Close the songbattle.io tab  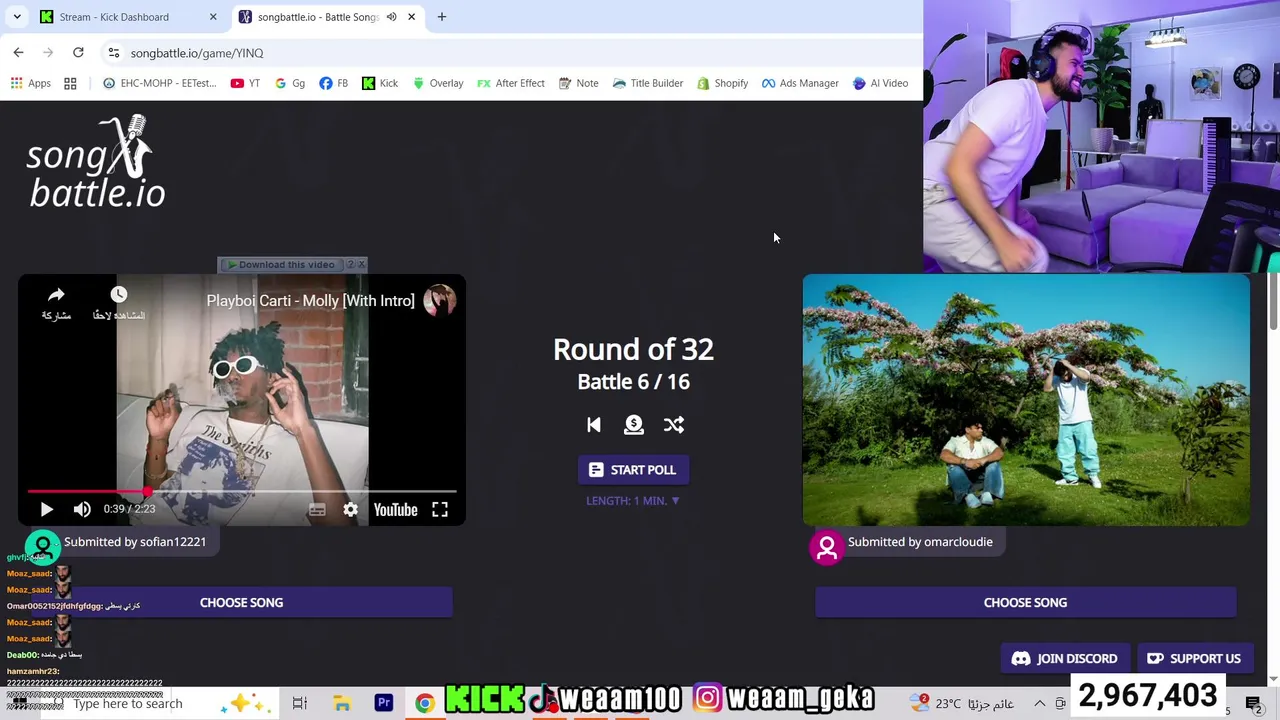coord(411,17)
